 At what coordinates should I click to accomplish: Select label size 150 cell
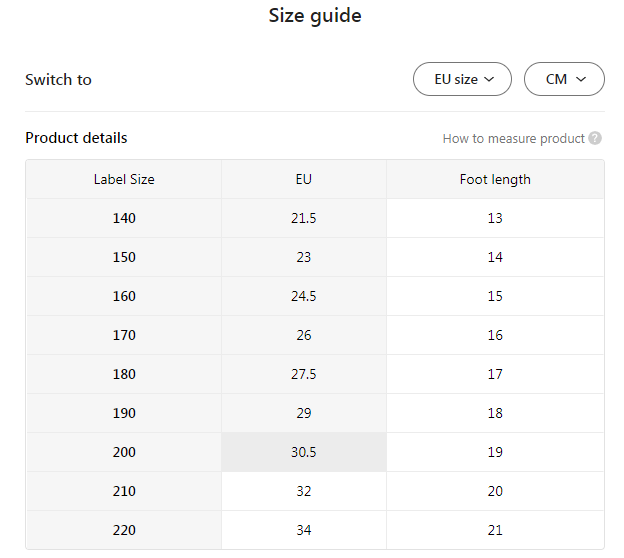124,257
